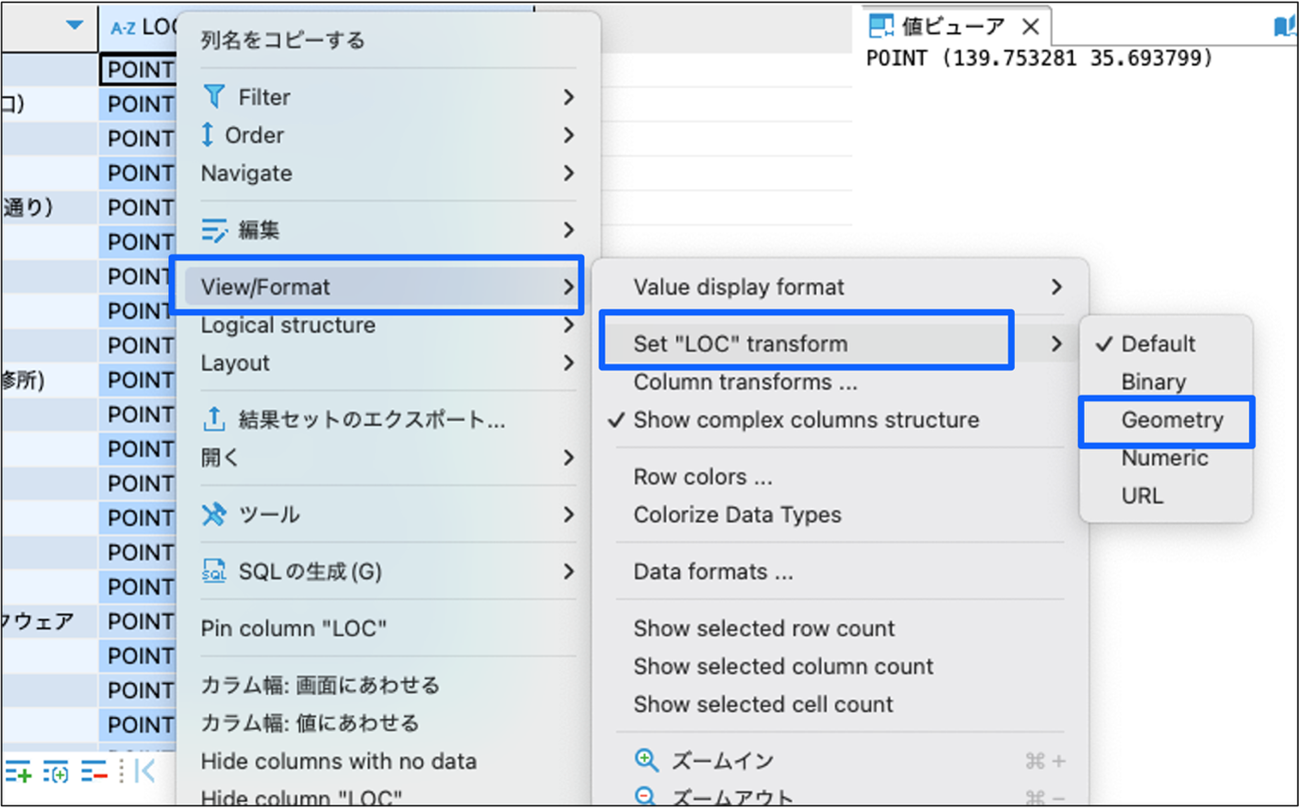Select Pin column "LOC" menu entry

(x=294, y=629)
